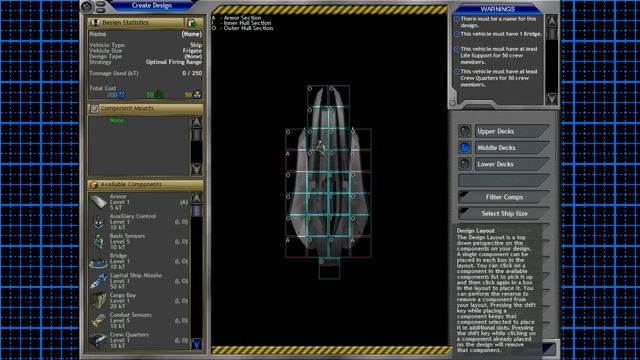The height and width of the screenshot is (360, 640).
Task: Click the green organics cost icon
Action: tap(158, 95)
